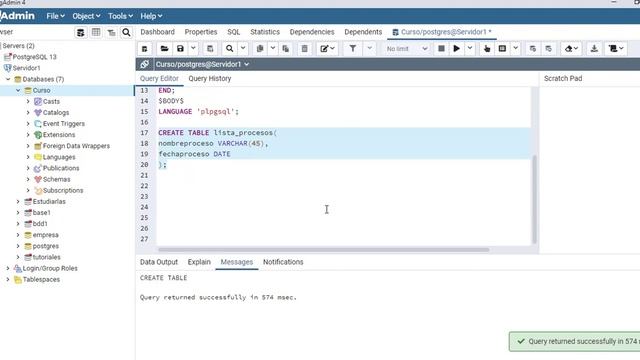Switch to the SQL tab
This screenshot has width=640, height=360.
click(x=233, y=32)
